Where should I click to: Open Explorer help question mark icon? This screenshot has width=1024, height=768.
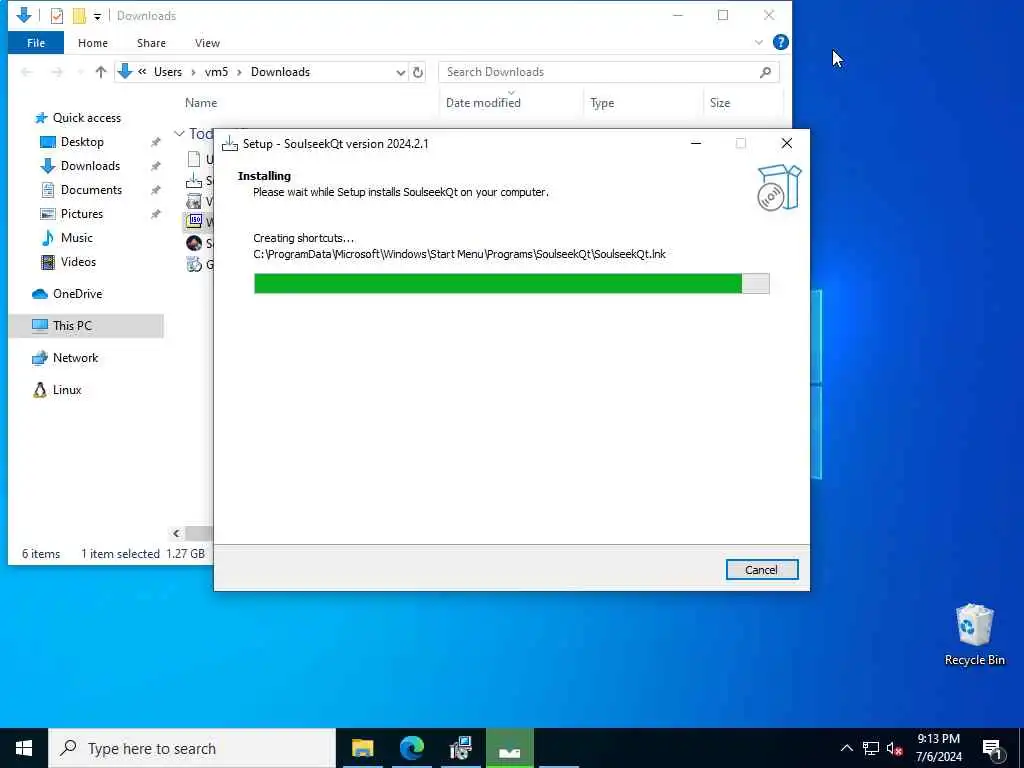click(x=780, y=42)
